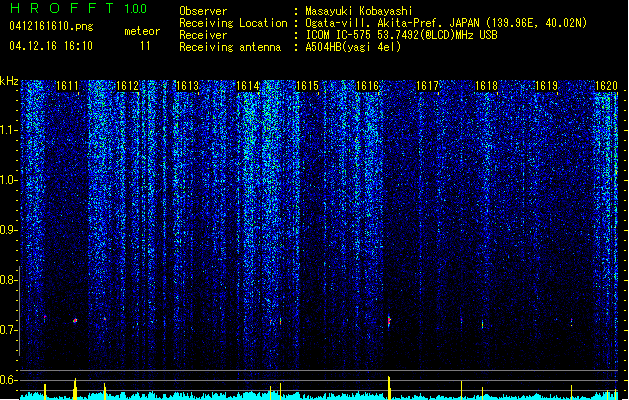Click the meteor echo just after 1619
Viewport: 629px width, 400px height.
pos(572,321)
